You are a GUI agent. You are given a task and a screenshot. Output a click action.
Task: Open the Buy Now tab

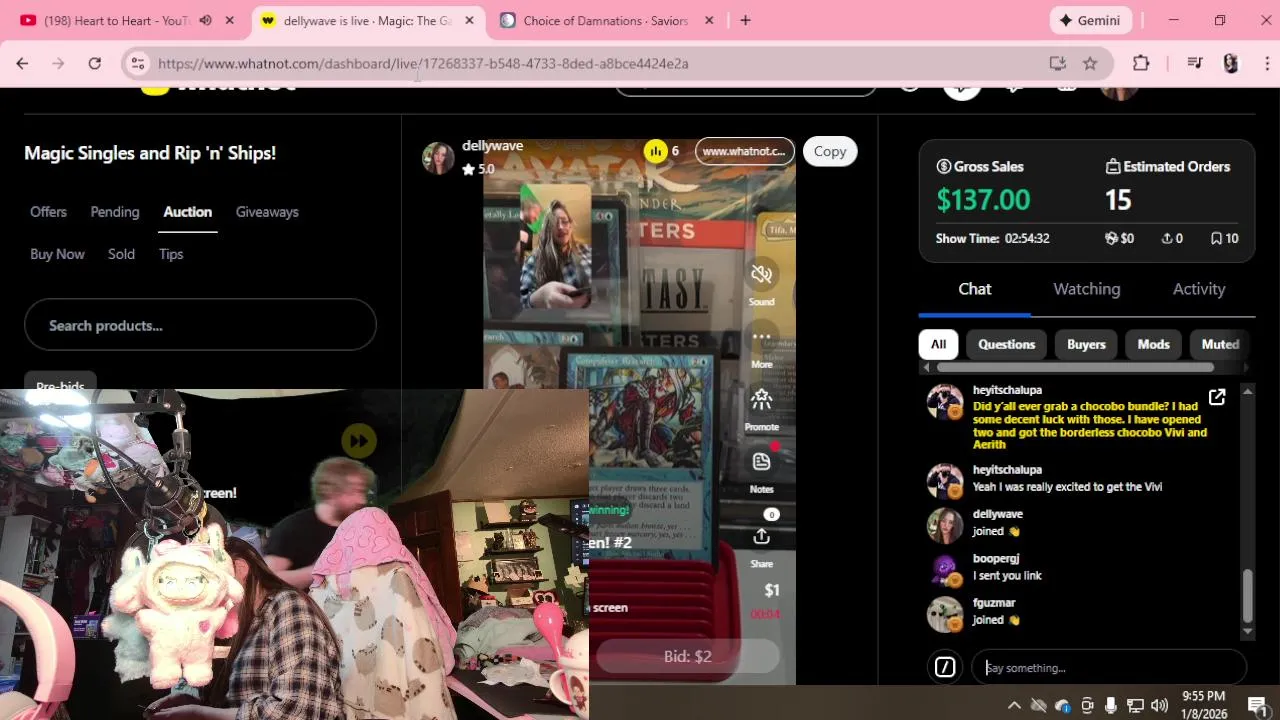[x=57, y=254]
